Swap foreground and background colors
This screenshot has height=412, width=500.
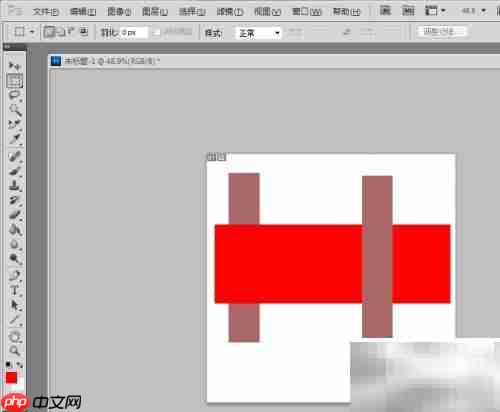(x=19, y=364)
